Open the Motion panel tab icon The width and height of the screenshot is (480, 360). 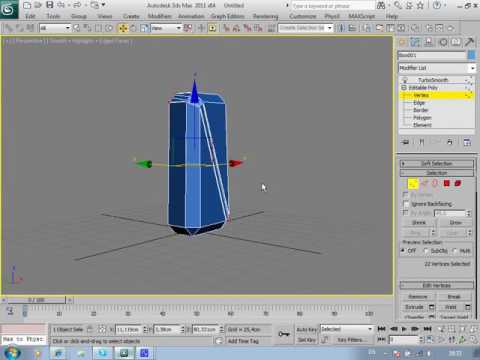tap(443, 42)
